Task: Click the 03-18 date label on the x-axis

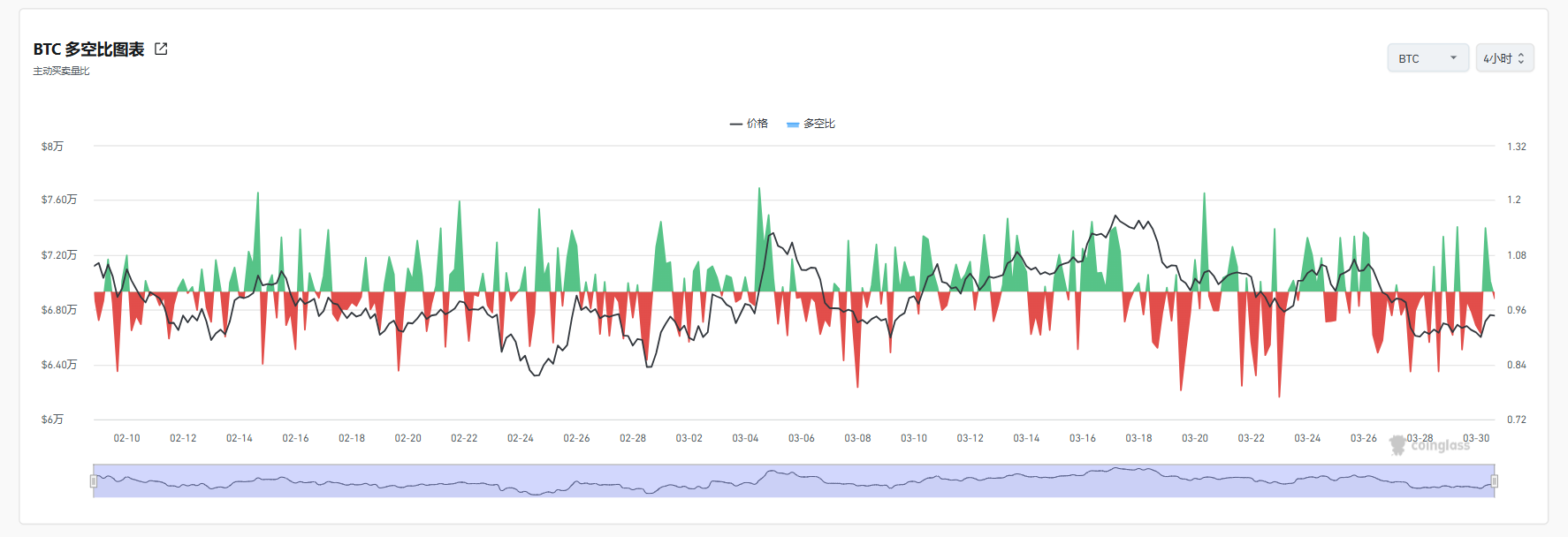Action: click(1138, 438)
